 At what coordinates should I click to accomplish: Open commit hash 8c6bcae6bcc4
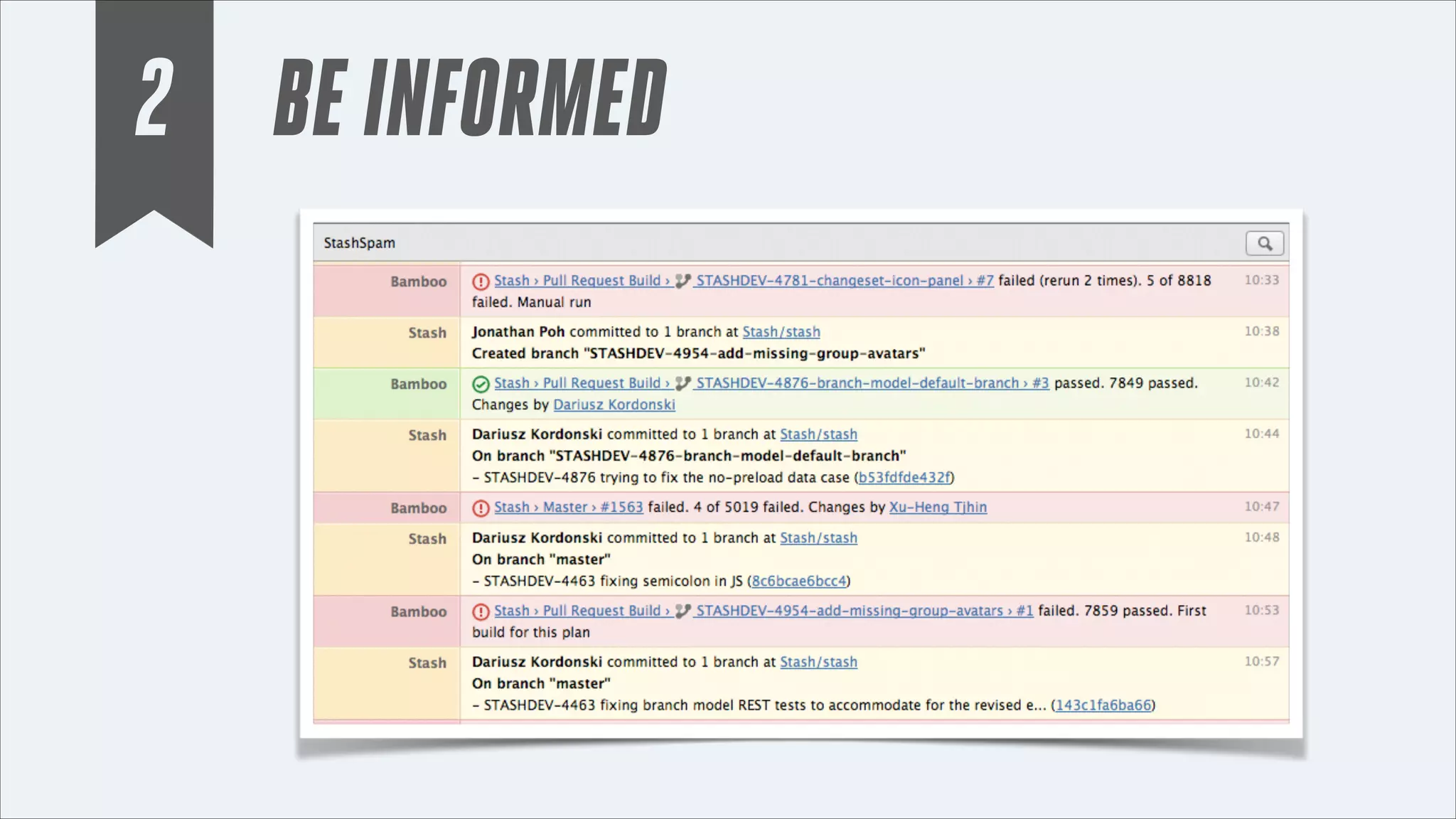[x=799, y=582]
